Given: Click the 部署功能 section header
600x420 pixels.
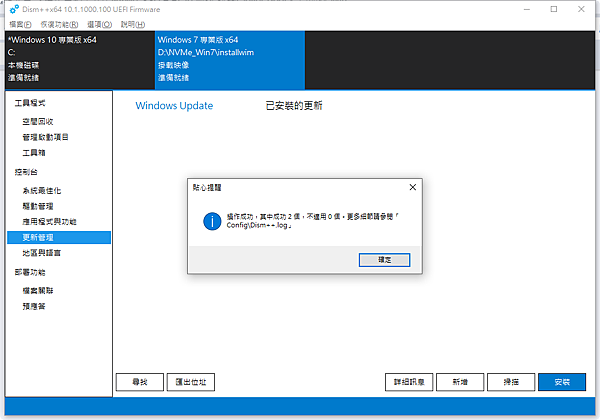Looking at the screenshot, I should tap(30, 272).
